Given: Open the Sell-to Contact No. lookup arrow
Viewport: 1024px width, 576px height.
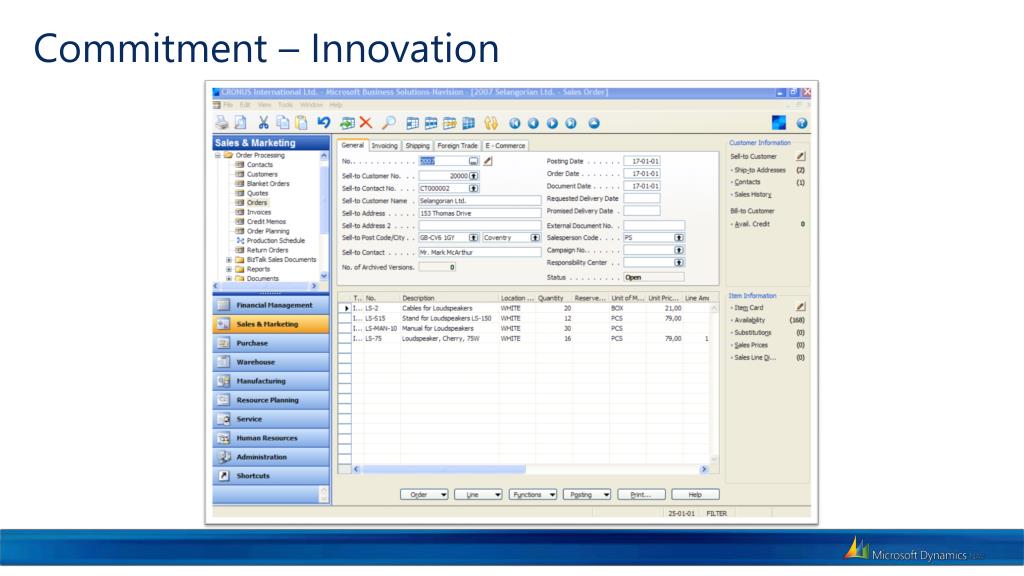Looking at the screenshot, I should [473, 188].
